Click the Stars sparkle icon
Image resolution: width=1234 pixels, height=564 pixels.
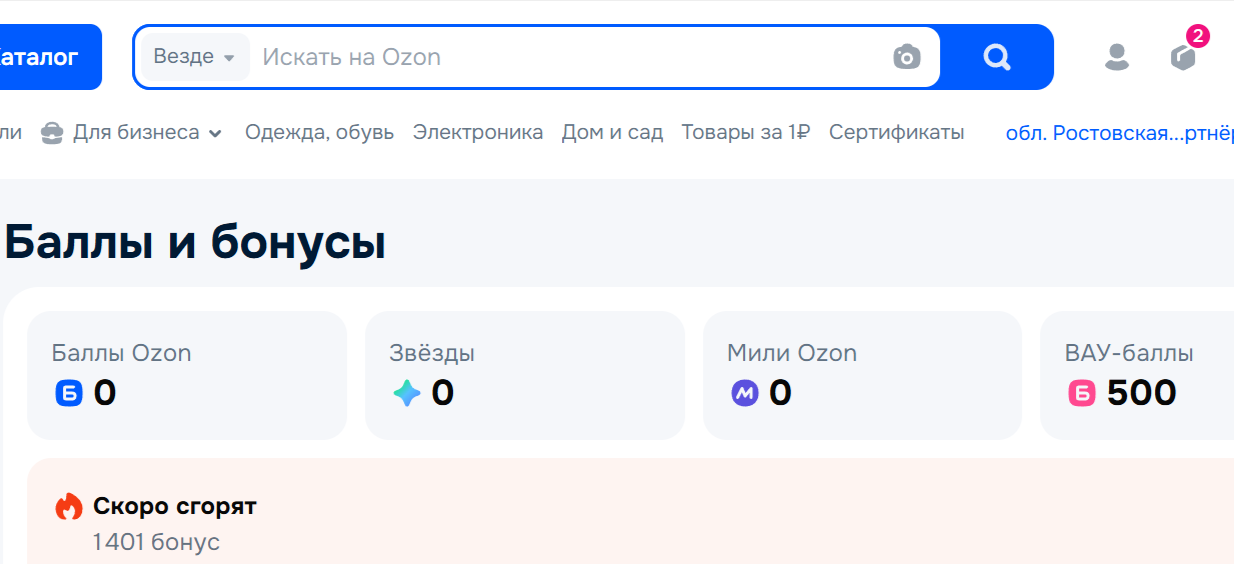tap(406, 394)
